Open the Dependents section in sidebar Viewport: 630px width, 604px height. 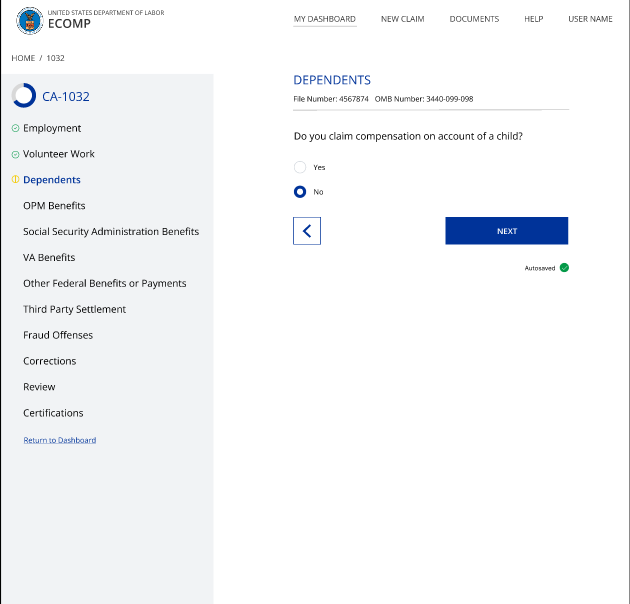tap(52, 180)
